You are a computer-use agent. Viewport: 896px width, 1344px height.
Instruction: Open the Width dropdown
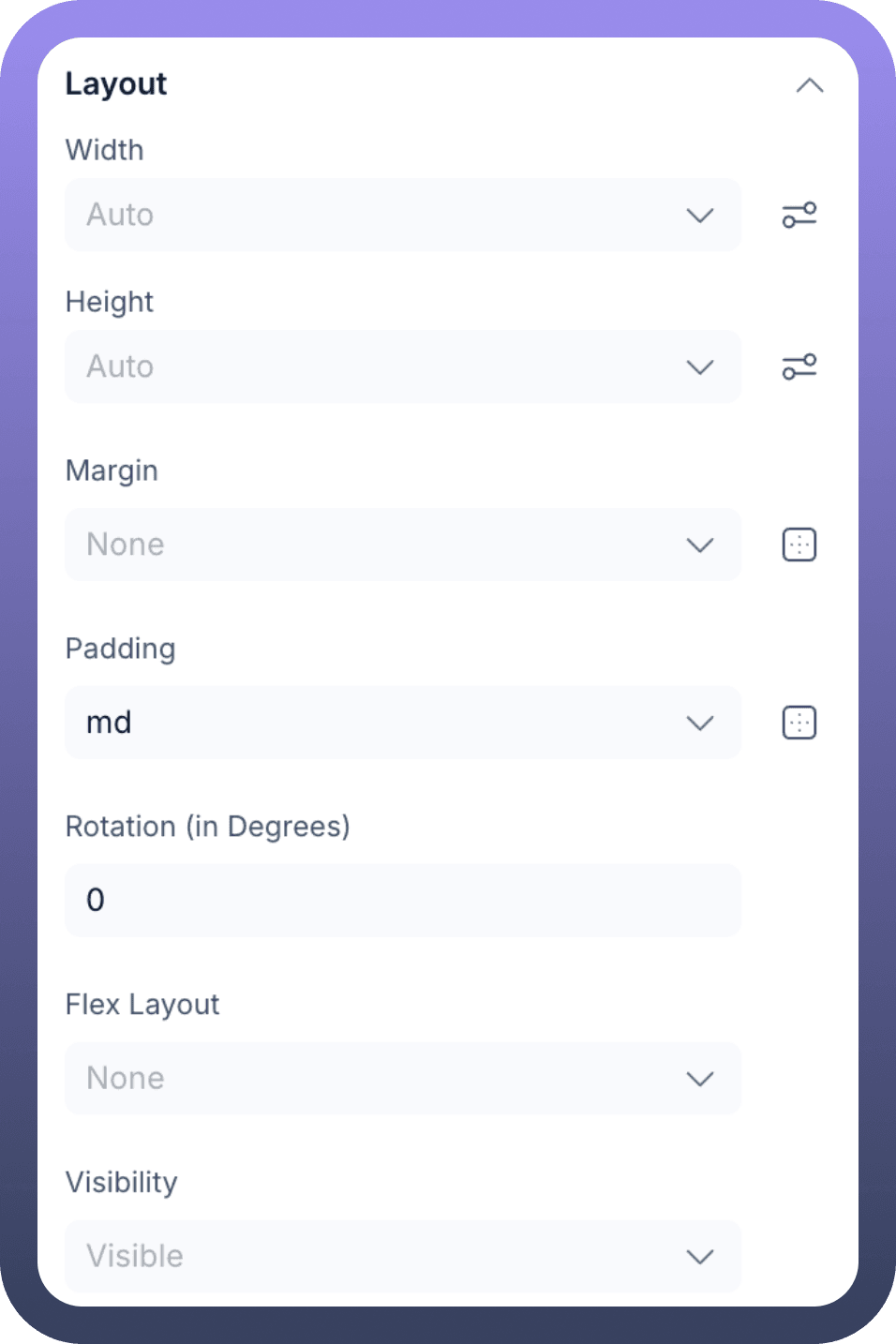click(403, 216)
